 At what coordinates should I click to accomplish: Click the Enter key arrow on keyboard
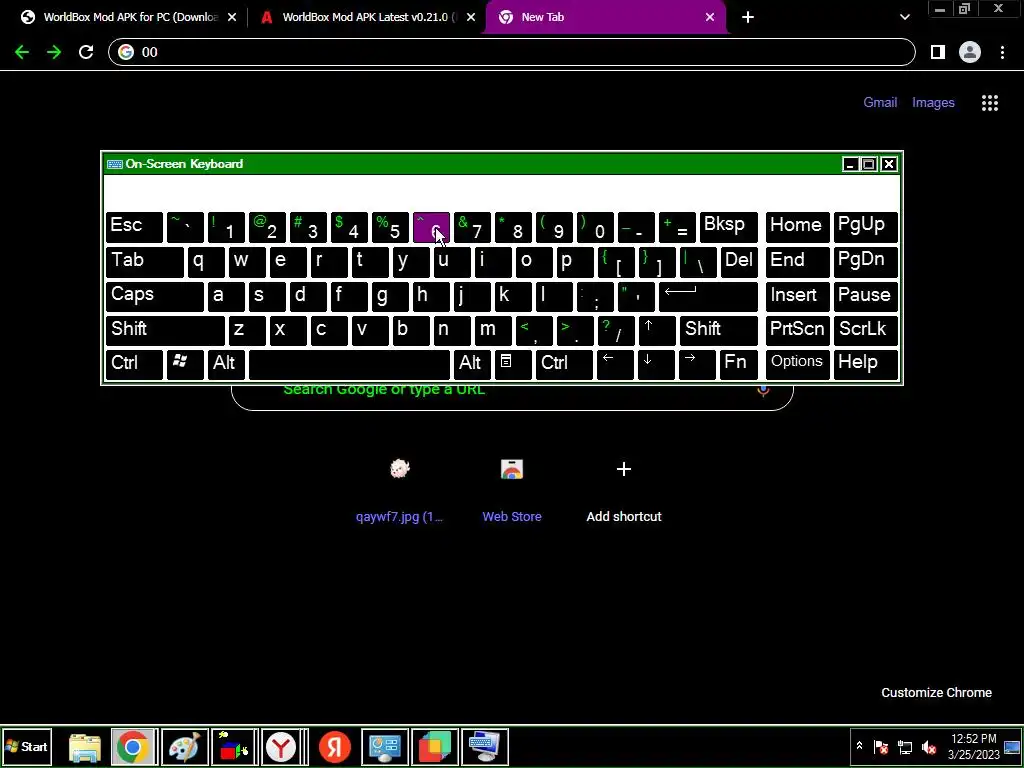(708, 296)
